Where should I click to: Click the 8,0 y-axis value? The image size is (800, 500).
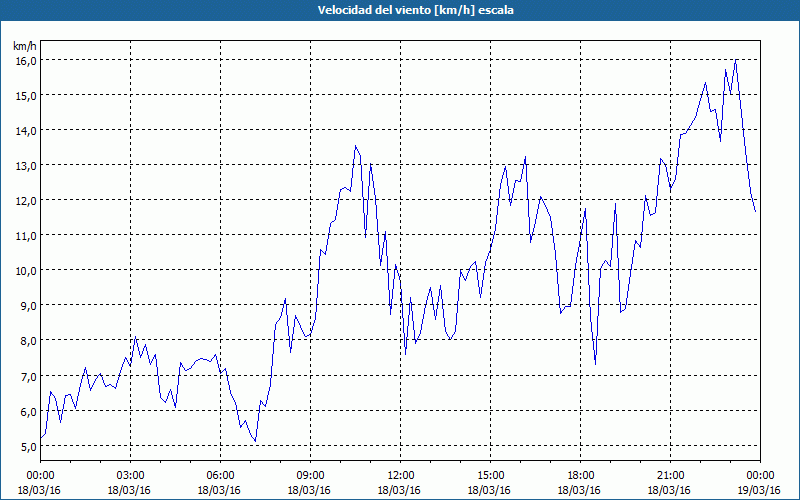pos(28,341)
